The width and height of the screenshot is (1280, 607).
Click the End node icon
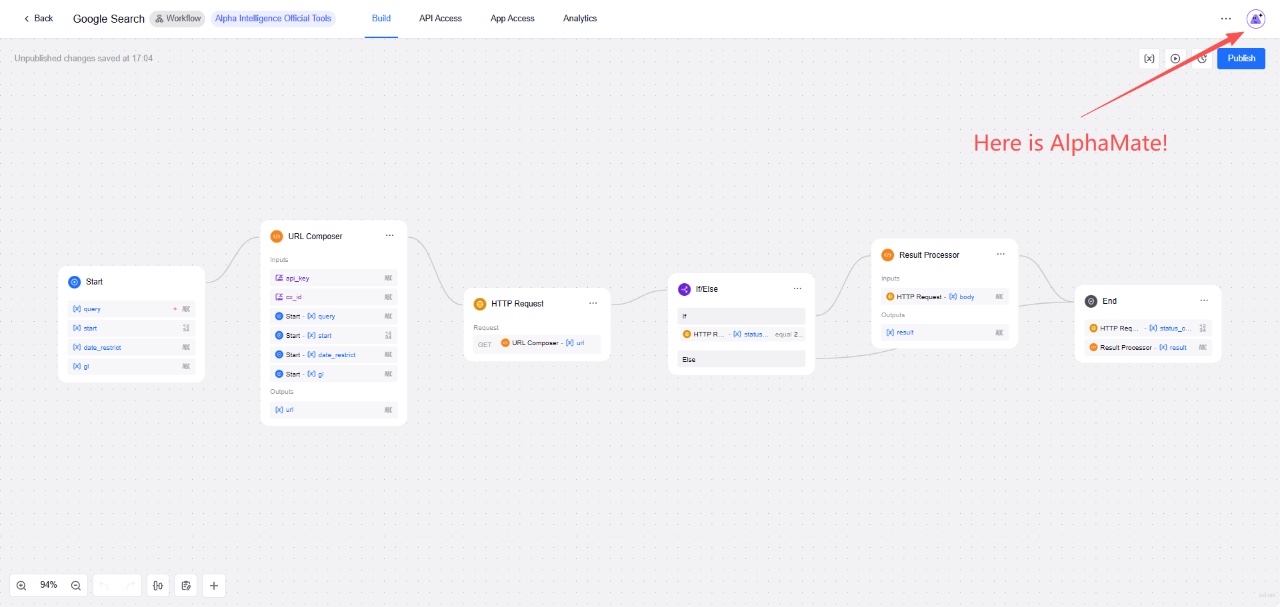pos(1091,301)
